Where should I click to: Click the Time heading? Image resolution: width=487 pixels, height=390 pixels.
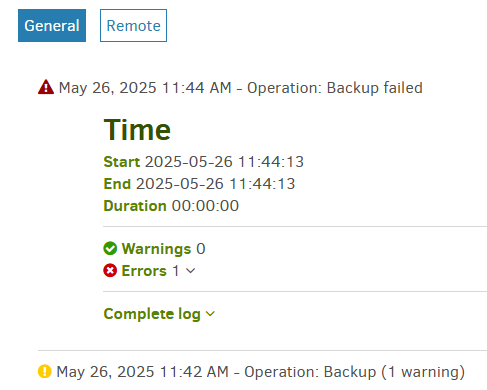[137, 130]
